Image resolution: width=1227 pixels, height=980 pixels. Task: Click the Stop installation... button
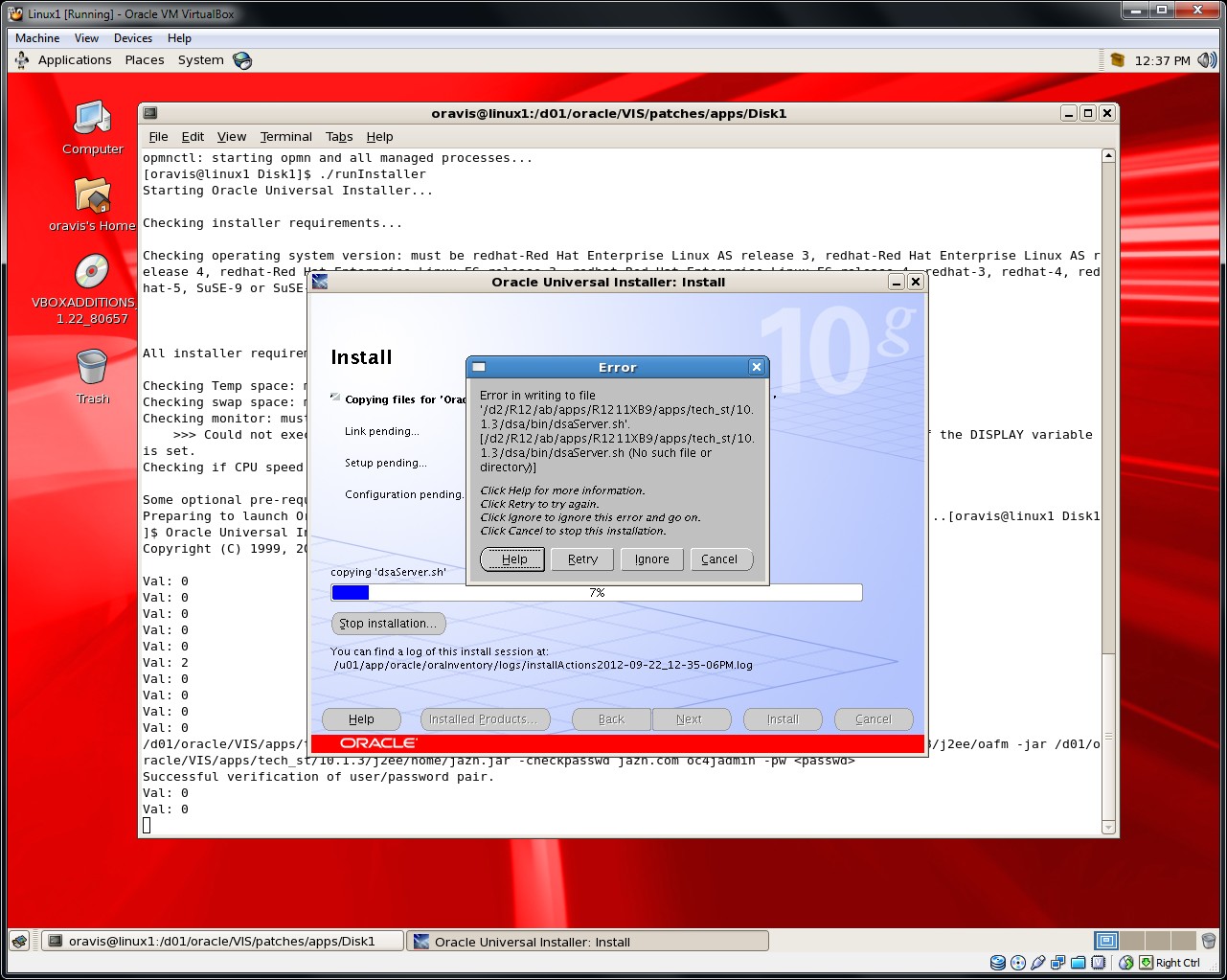click(x=388, y=624)
